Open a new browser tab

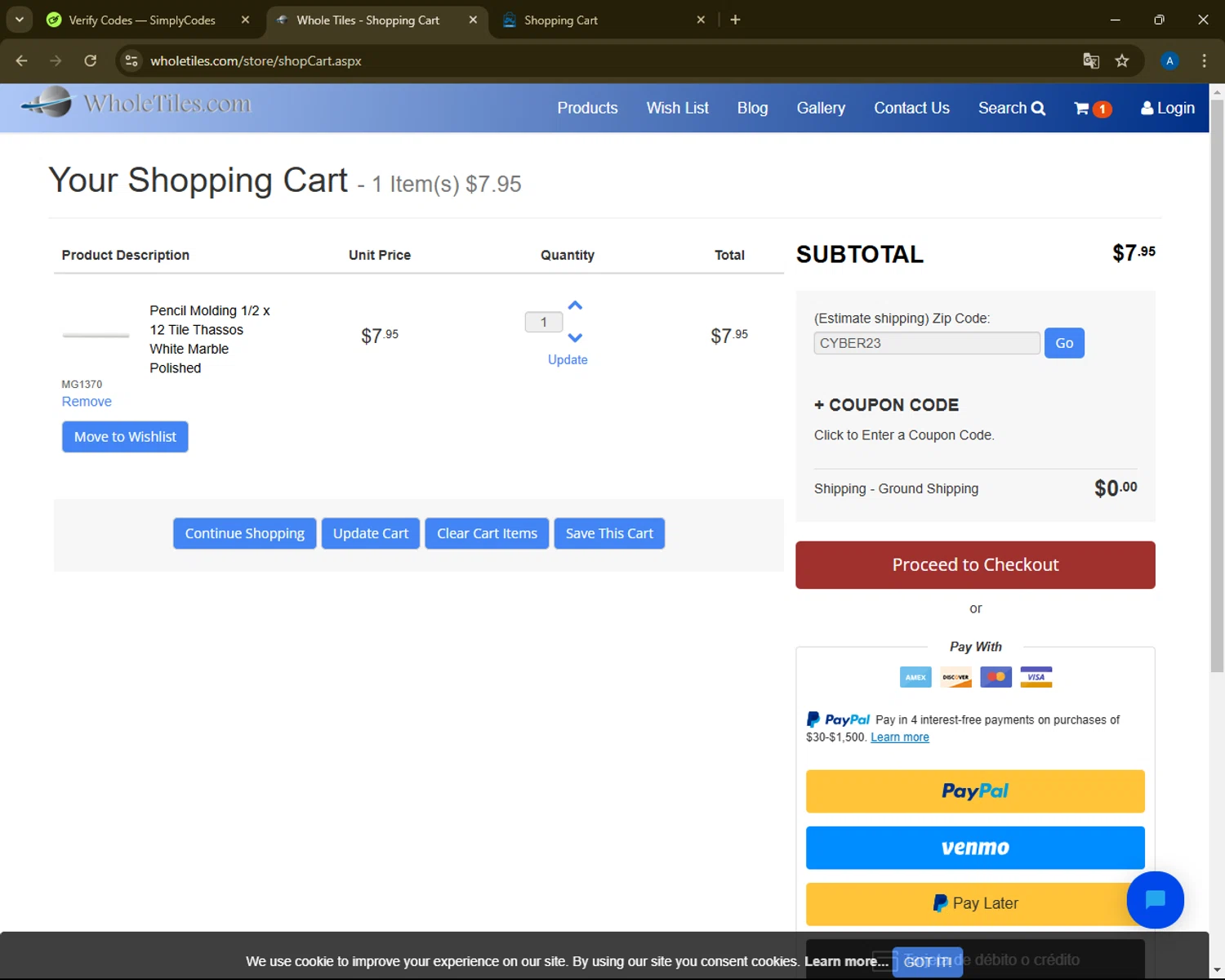pos(735,20)
